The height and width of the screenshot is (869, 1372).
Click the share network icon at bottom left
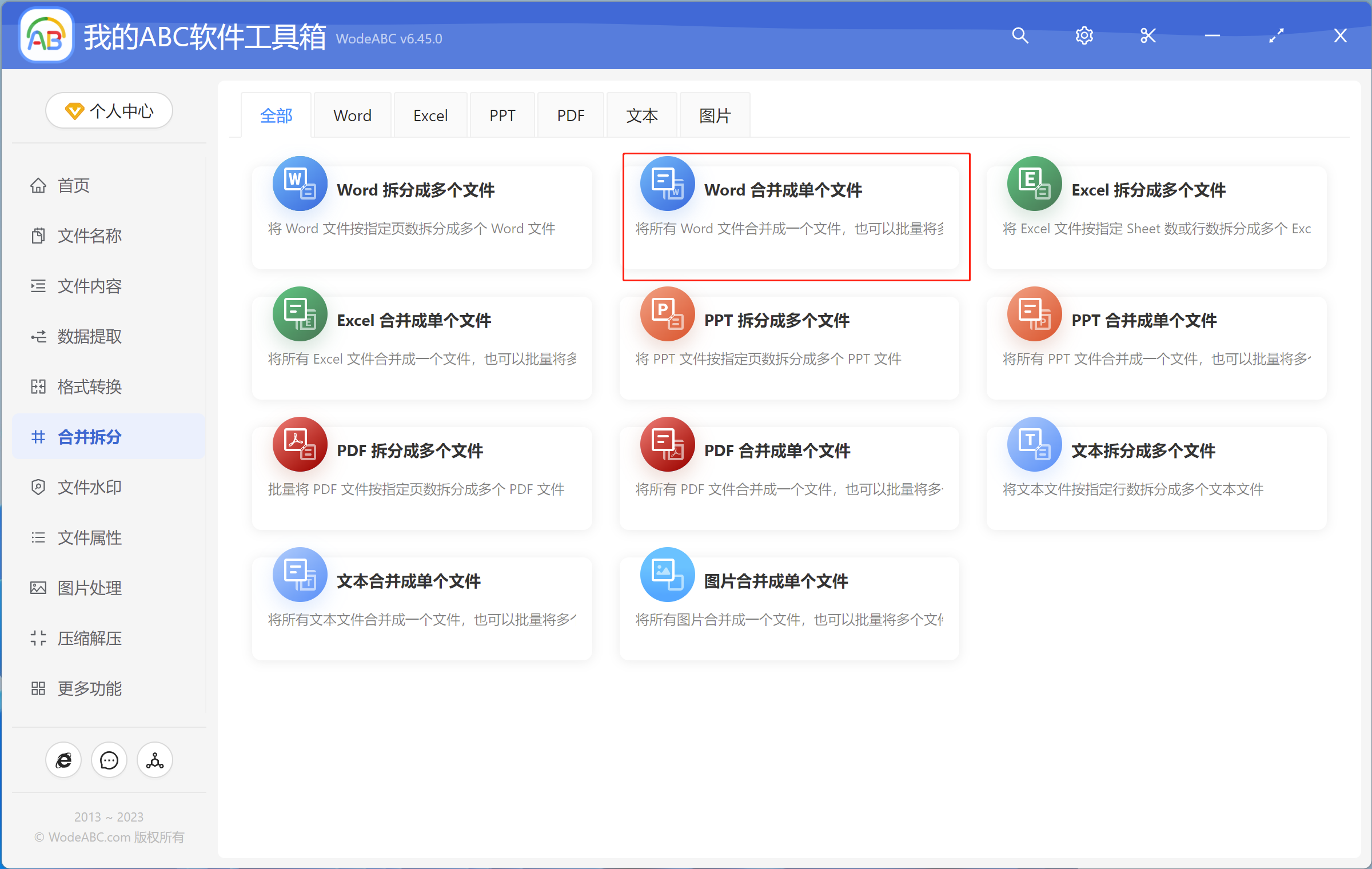154,760
